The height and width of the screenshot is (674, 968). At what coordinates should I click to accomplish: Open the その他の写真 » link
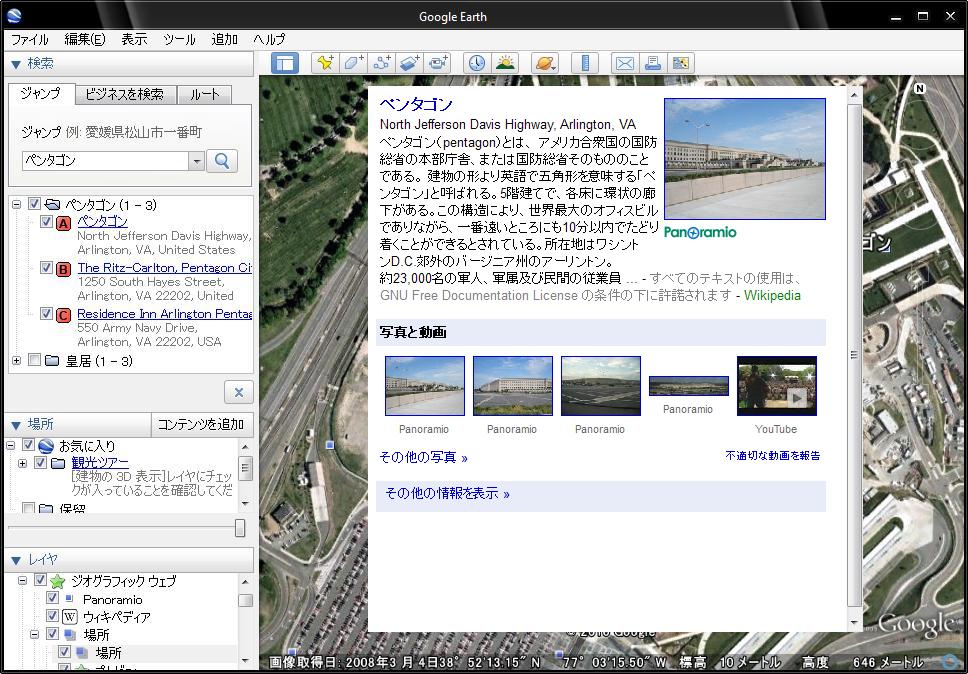pos(424,457)
